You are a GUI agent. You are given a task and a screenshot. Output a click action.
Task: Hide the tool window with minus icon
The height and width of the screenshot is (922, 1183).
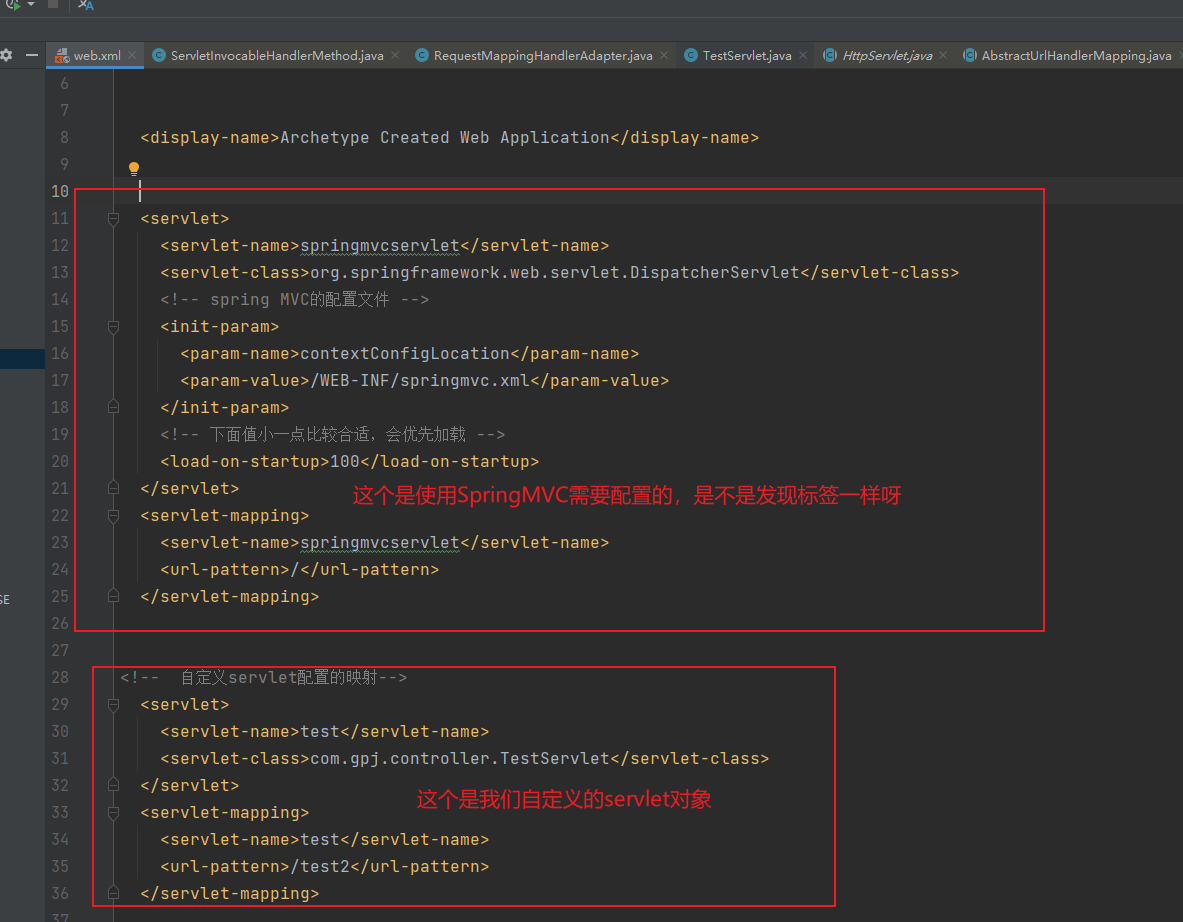point(32,55)
